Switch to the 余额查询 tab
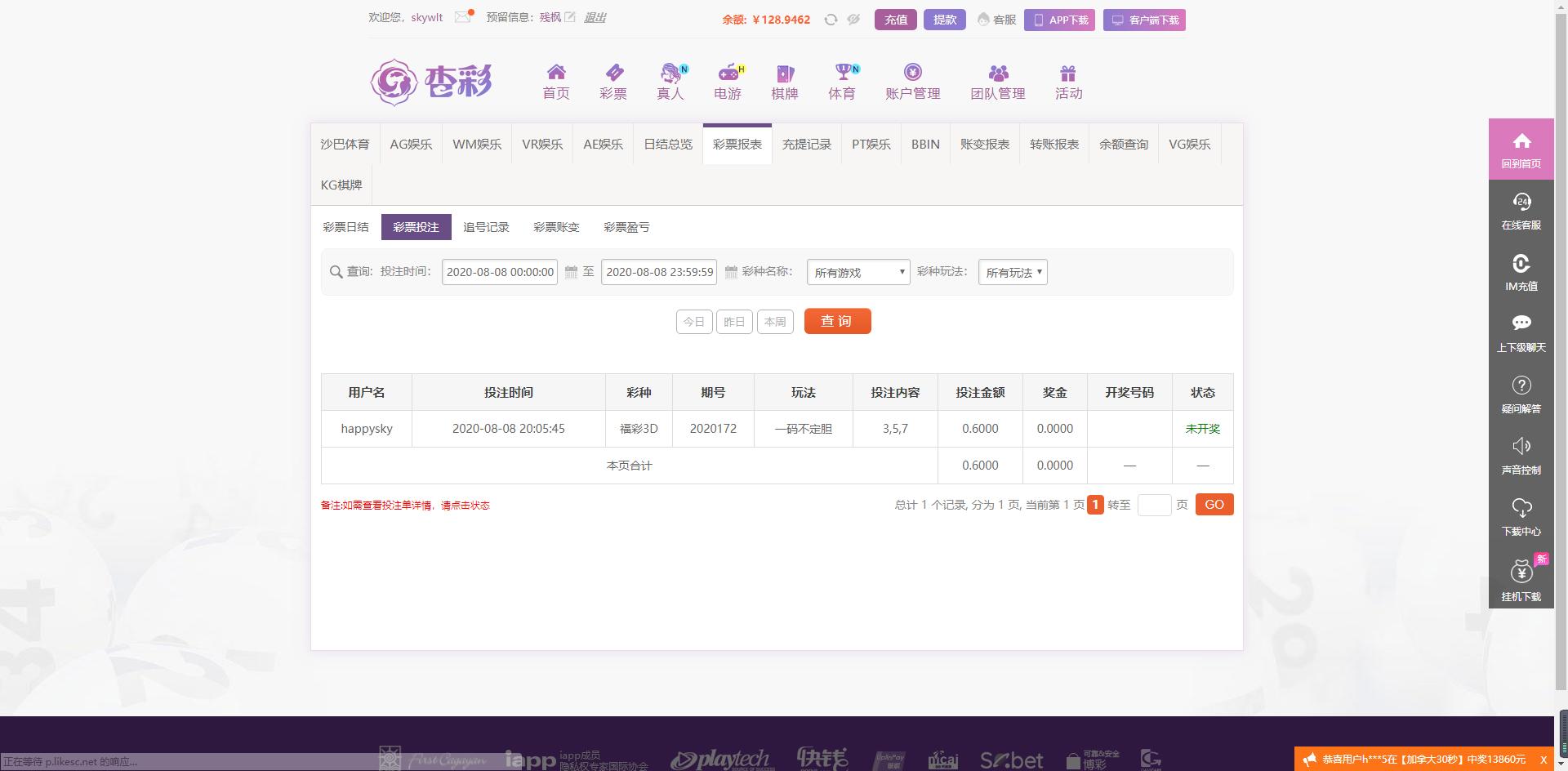This screenshot has width=1568, height=771. [1124, 144]
